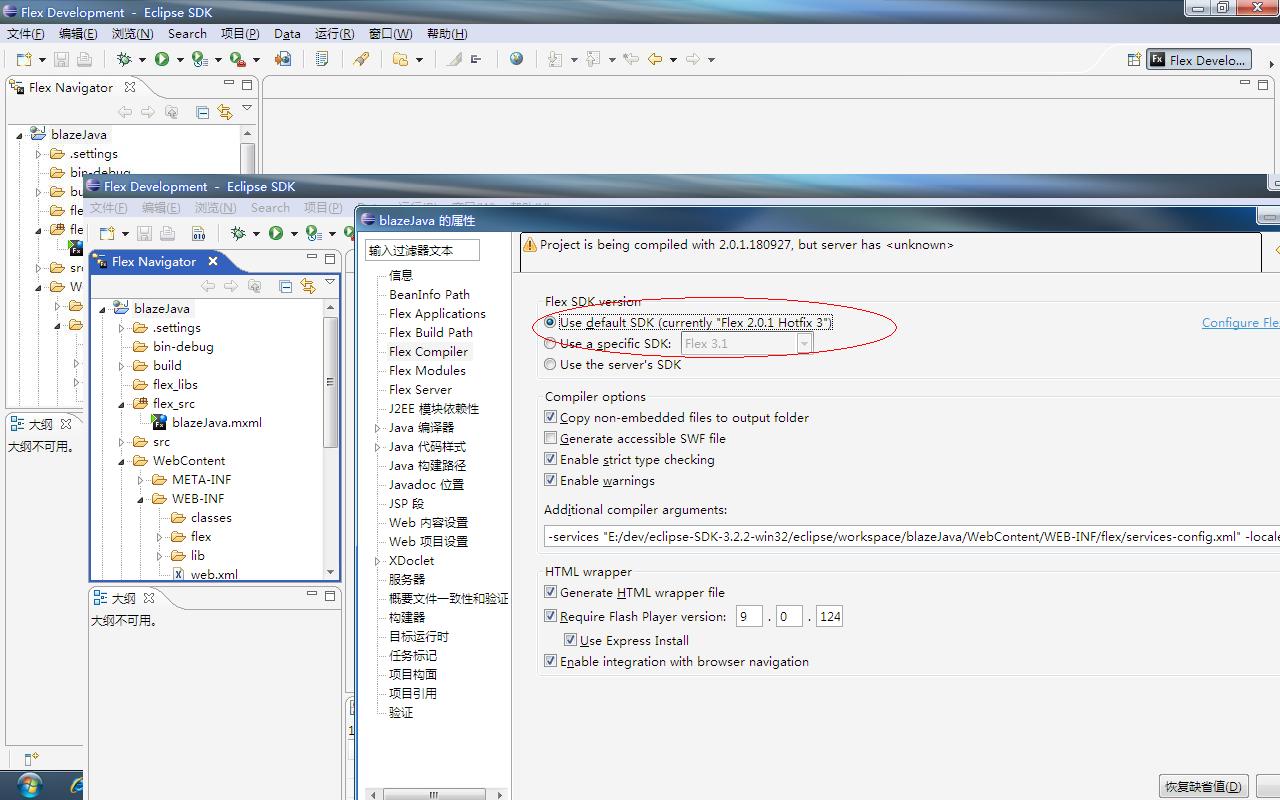Open 帮助(H) menu in back window
This screenshot has height=800, width=1280.
click(447, 33)
